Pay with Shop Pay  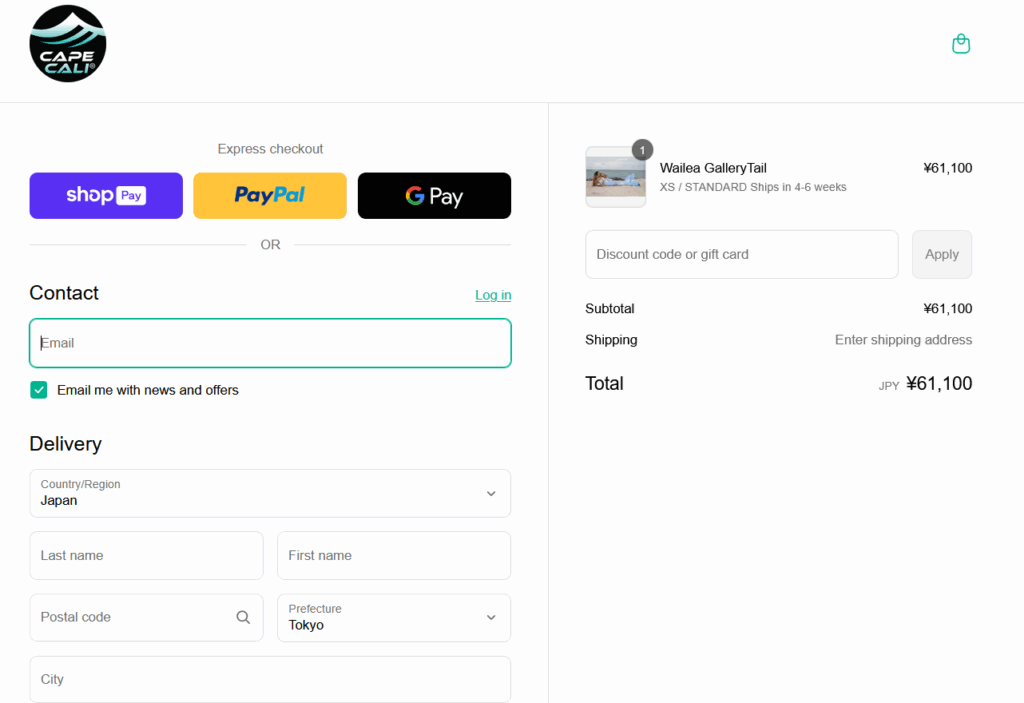pos(106,195)
